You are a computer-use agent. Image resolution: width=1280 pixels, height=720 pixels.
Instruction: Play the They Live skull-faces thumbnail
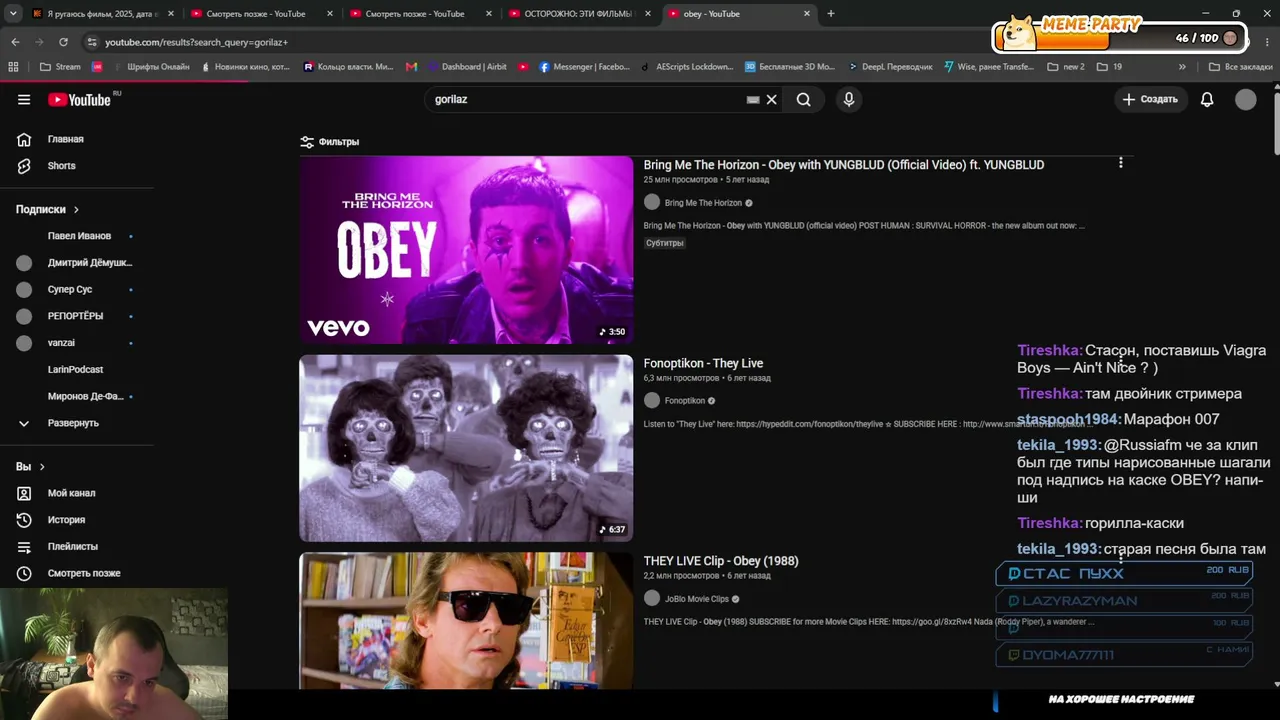click(466, 448)
